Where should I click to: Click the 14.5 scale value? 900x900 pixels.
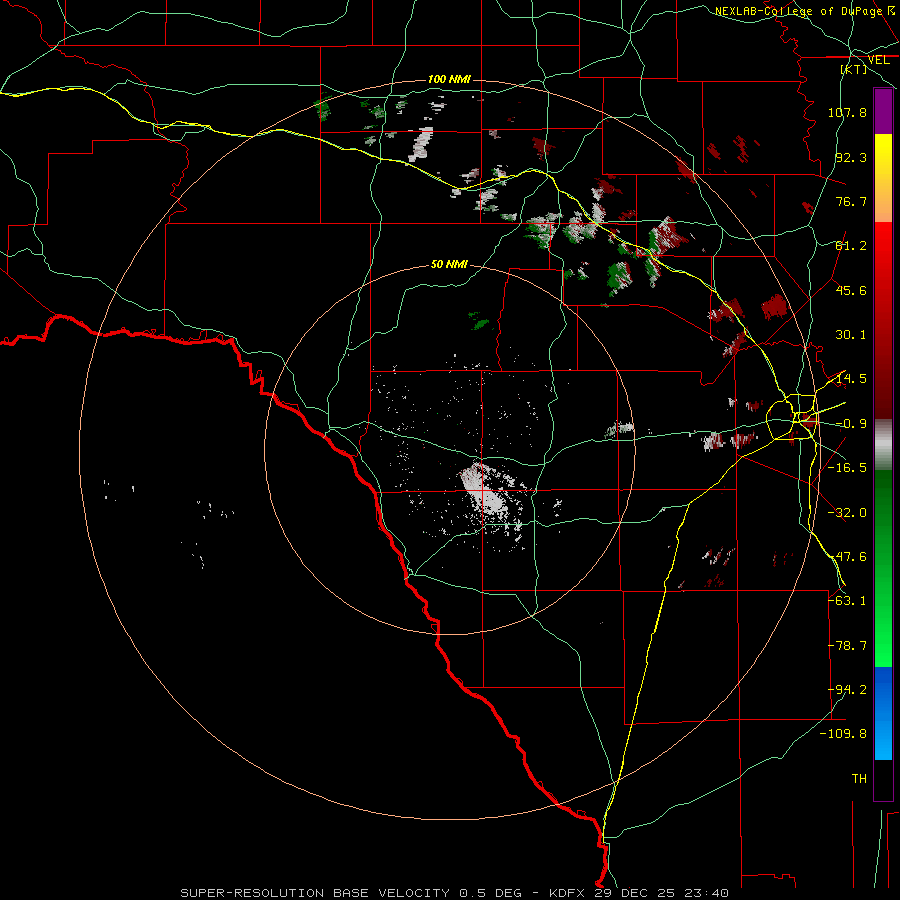pyautogui.click(x=851, y=379)
